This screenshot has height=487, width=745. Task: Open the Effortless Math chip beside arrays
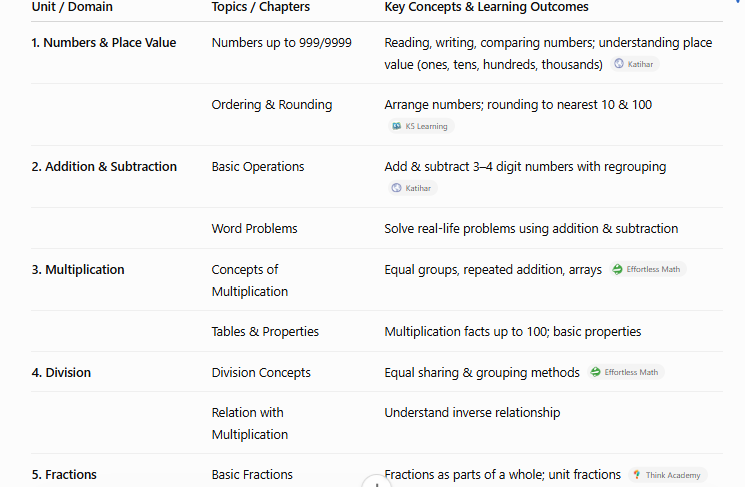point(648,269)
